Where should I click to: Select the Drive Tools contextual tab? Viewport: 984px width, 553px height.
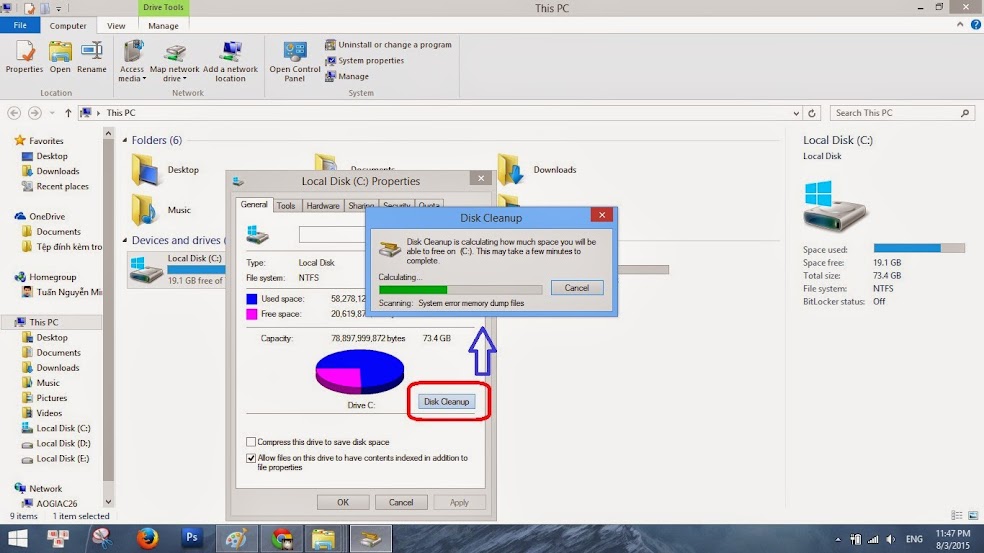pyautogui.click(x=163, y=8)
